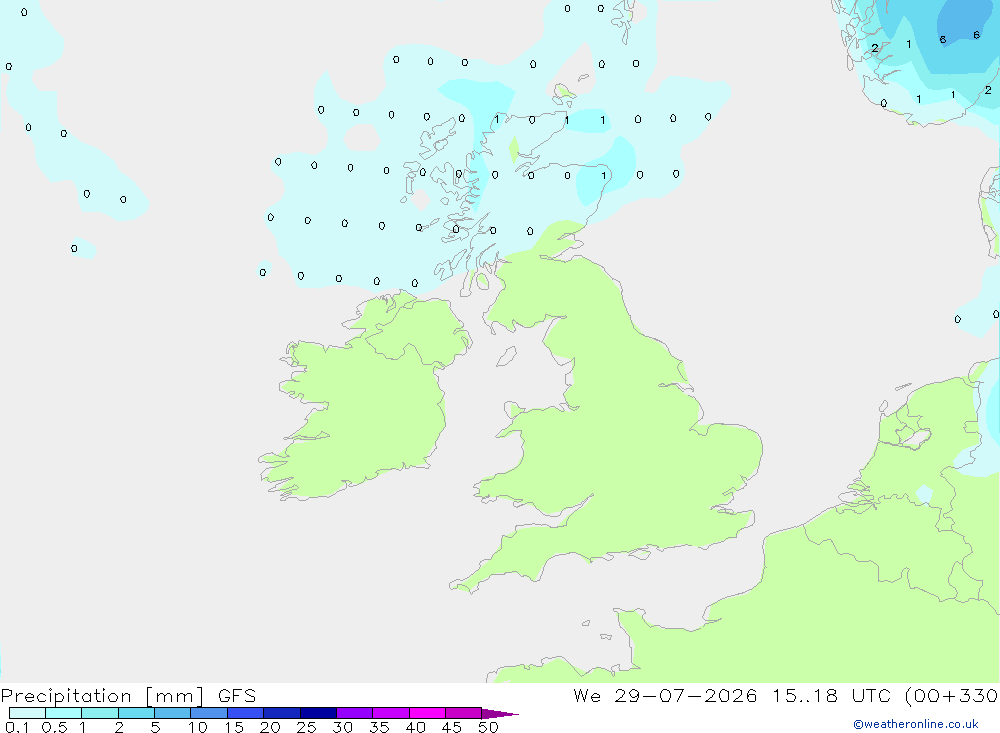Select the 10–15 mm legend swatch
This screenshot has height=733, width=1000.
[209, 713]
